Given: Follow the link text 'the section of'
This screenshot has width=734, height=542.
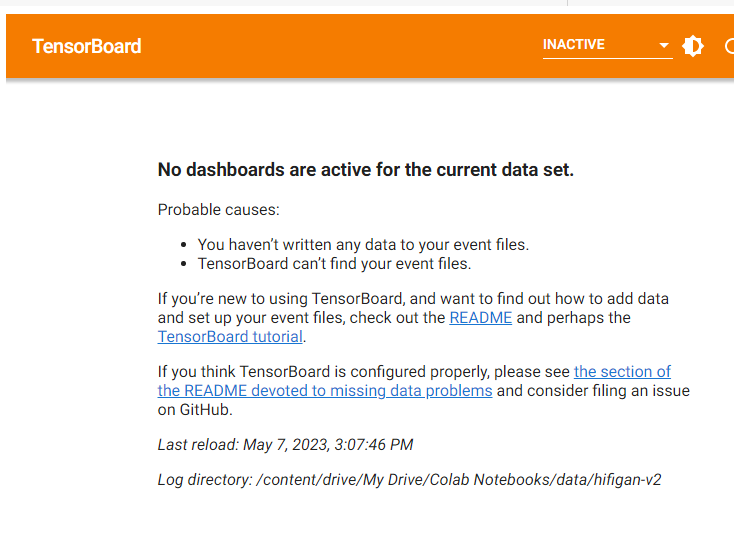Looking at the screenshot, I should click(x=622, y=372).
